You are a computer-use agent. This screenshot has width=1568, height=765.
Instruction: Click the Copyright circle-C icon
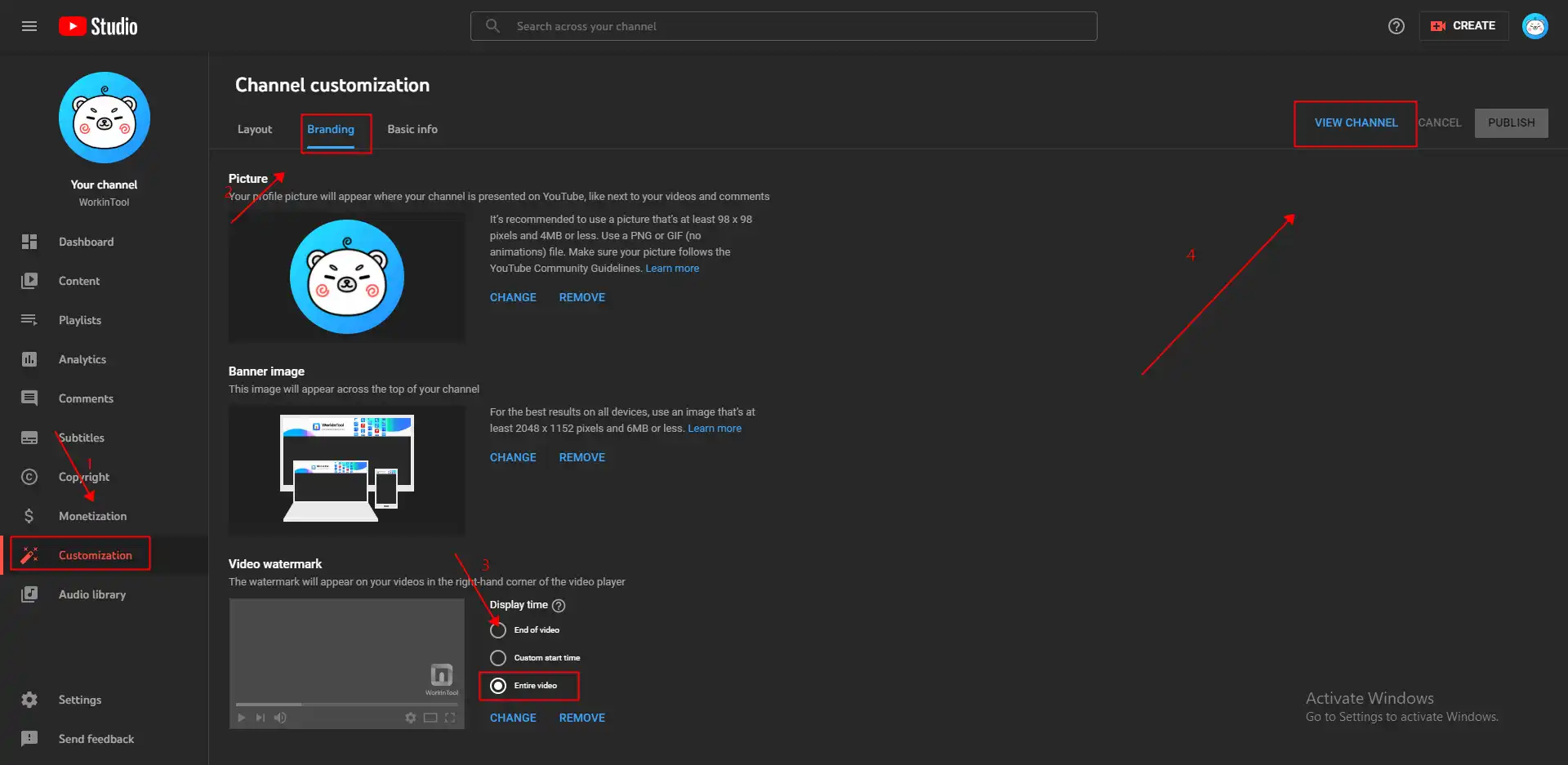pos(29,477)
